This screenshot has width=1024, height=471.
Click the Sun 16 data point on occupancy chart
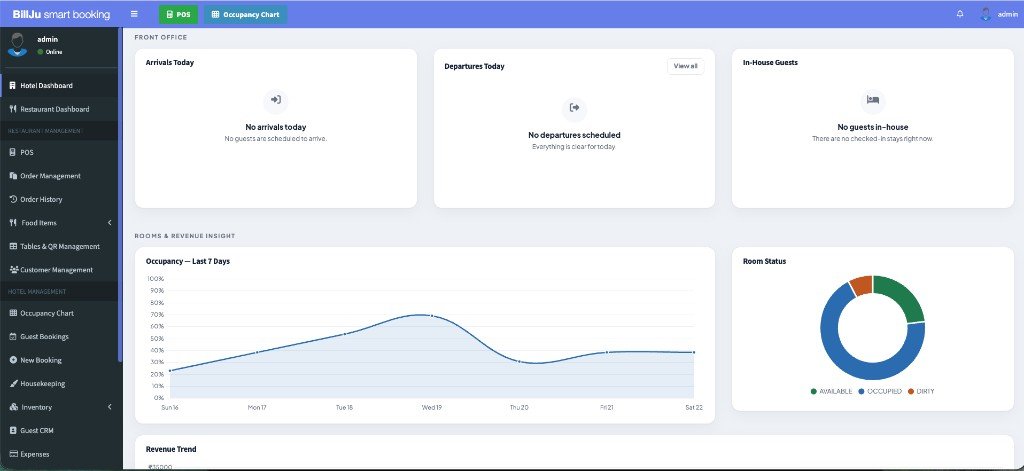pos(170,370)
